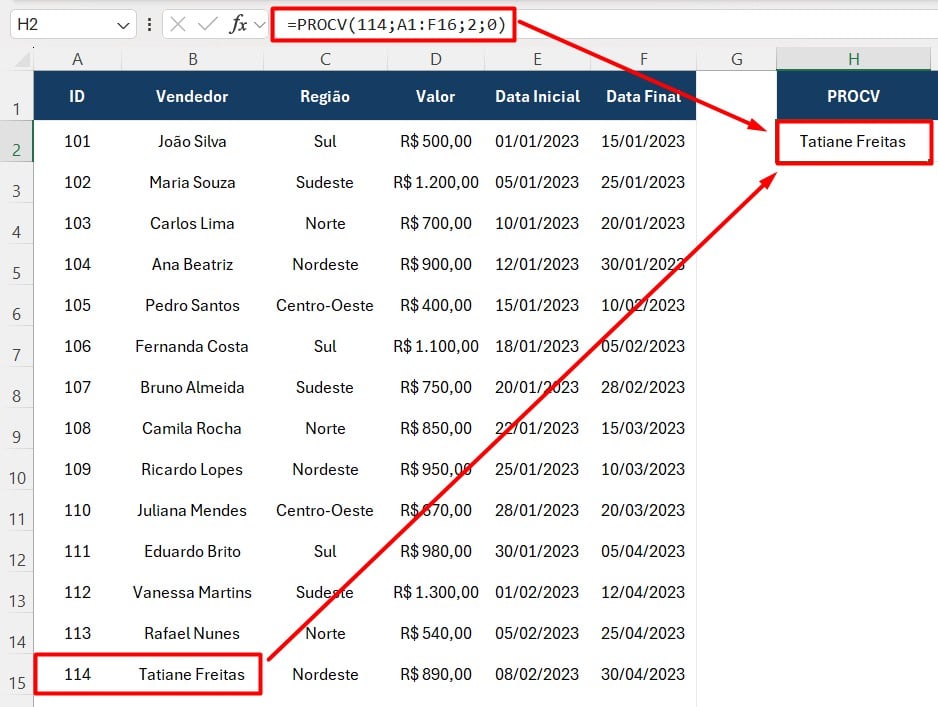Select row 2 header
This screenshot has width=938, height=707.
17,142
